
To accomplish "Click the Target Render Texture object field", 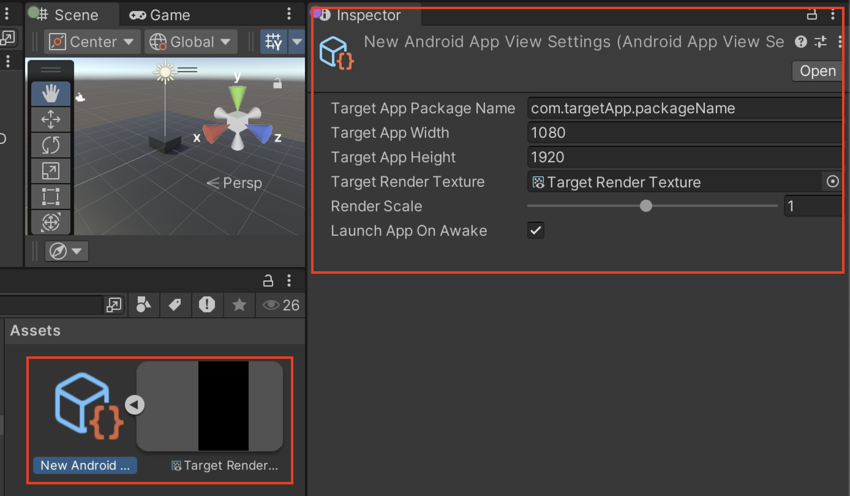I will tap(675, 182).
